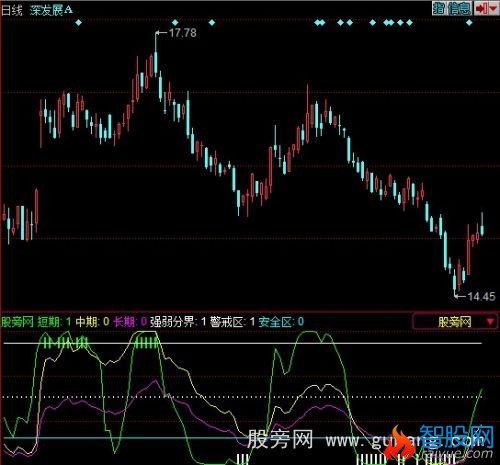Click the red arrow-to-bar icon
Screen dimensions: 500x465
(x=482, y=9)
